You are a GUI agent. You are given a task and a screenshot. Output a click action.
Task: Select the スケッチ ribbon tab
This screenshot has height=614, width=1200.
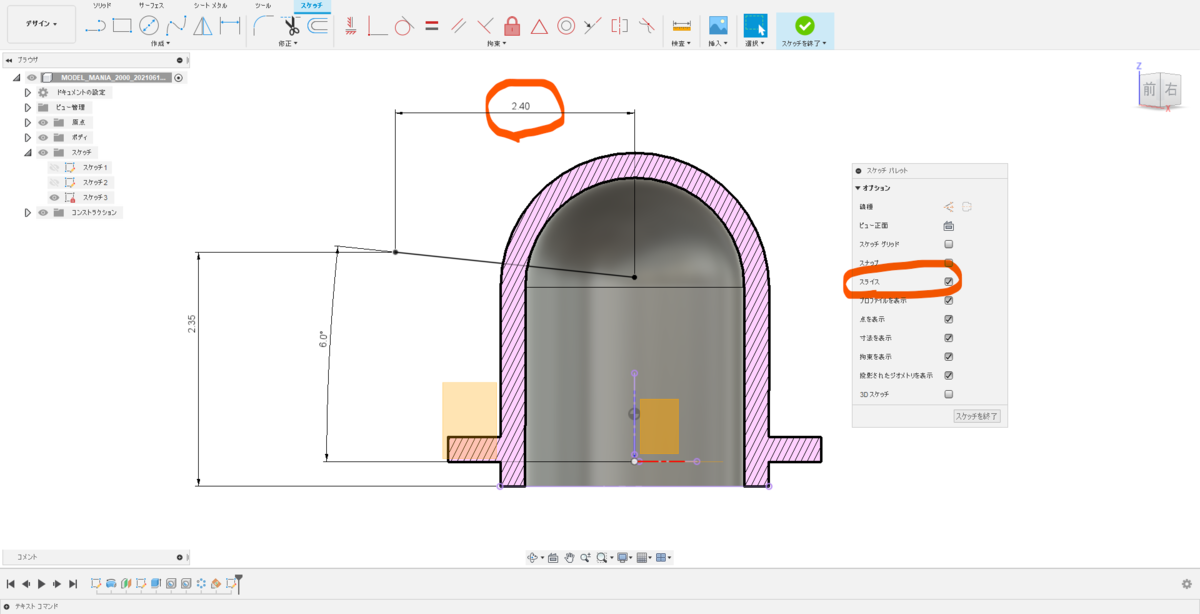click(x=311, y=6)
